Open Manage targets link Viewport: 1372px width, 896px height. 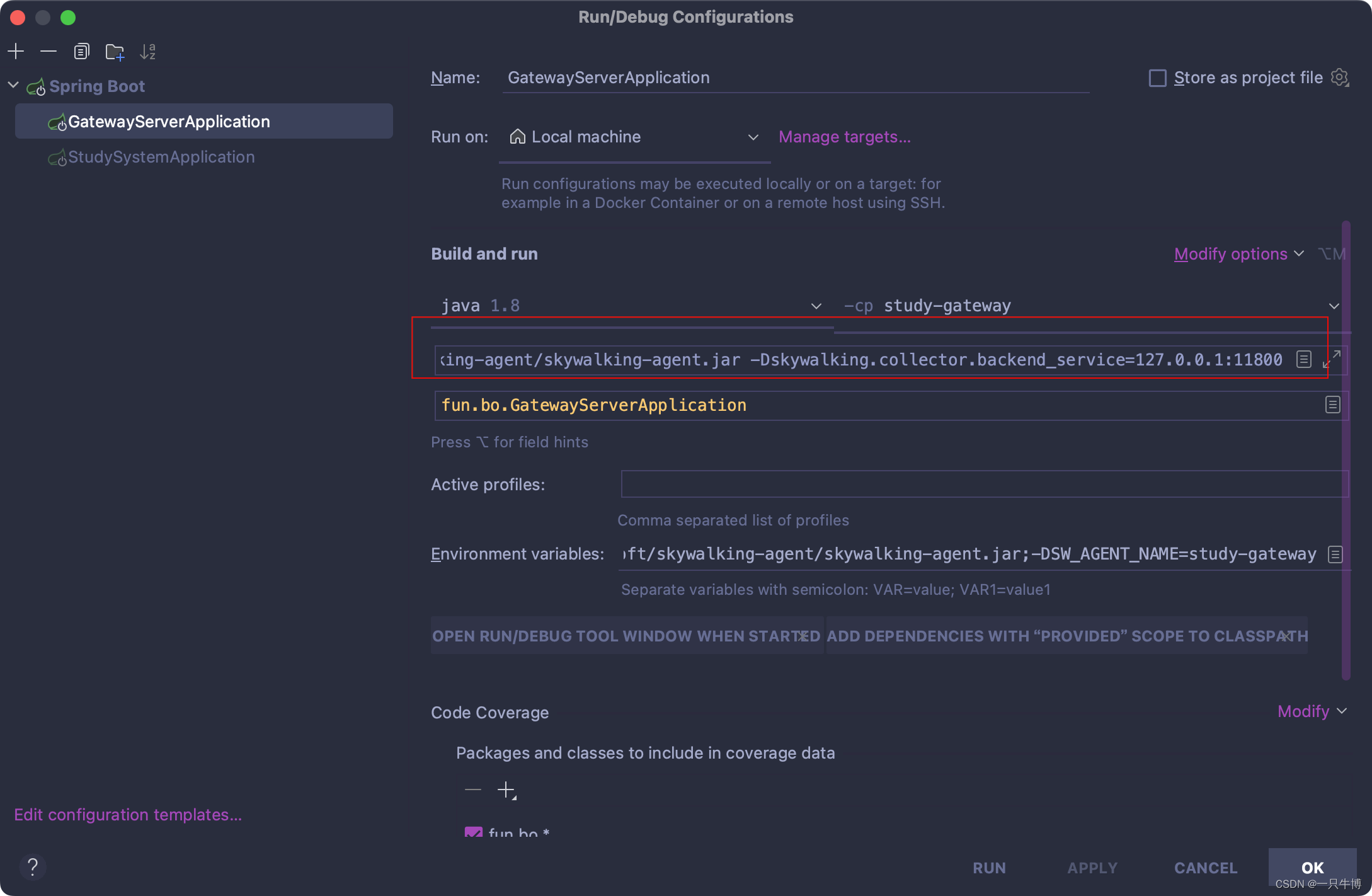[x=844, y=137]
